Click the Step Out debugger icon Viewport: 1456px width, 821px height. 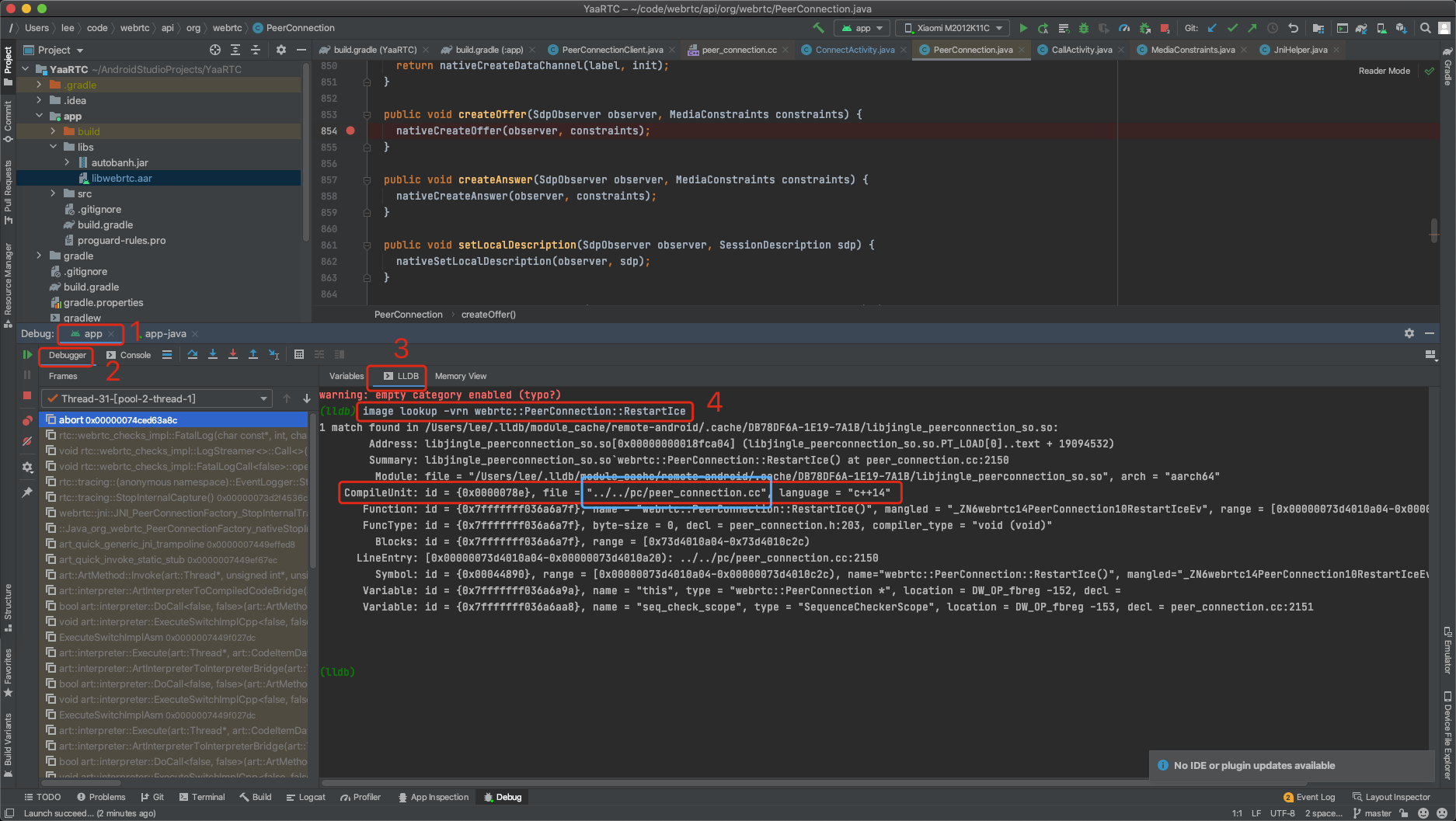click(x=253, y=355)
